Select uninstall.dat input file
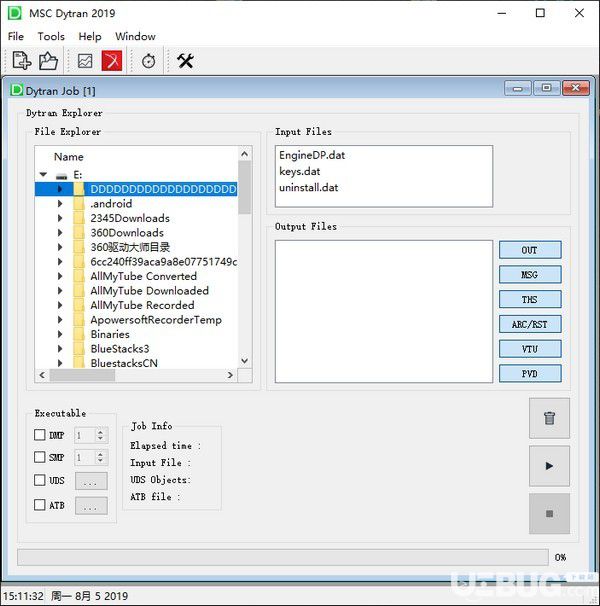Viewport: 600px width, 606px height. 309,187
